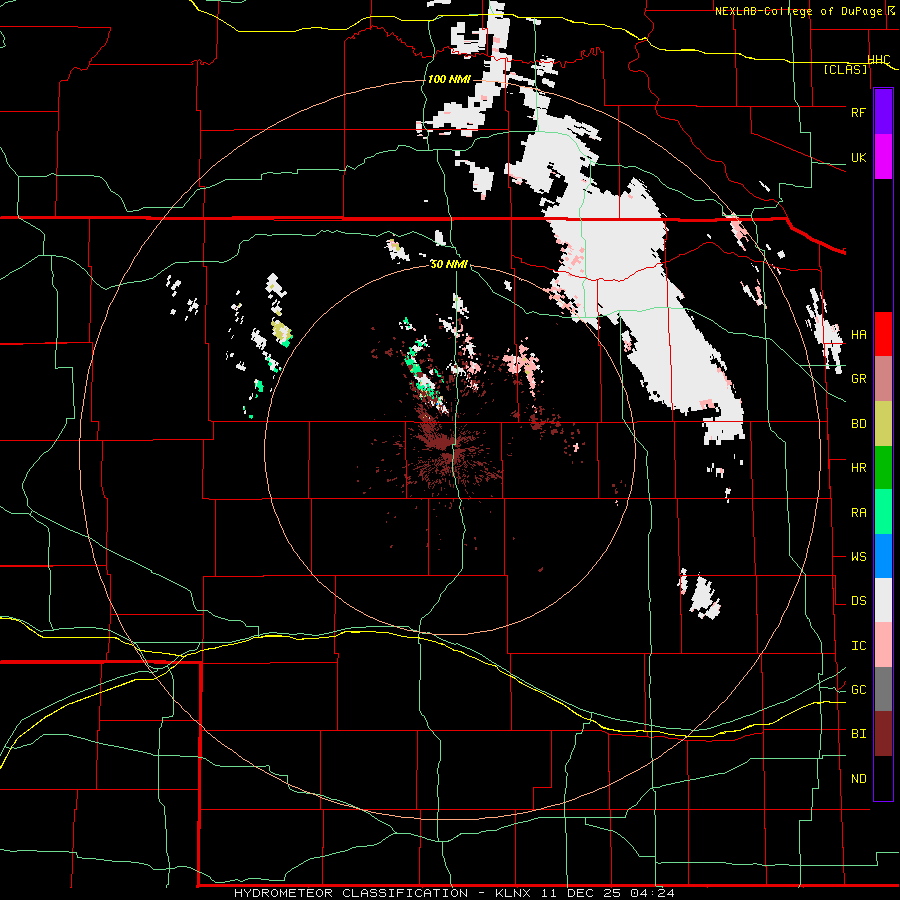
Task: Click the GC gray legend swatch
Action: [x=883, y=689]
